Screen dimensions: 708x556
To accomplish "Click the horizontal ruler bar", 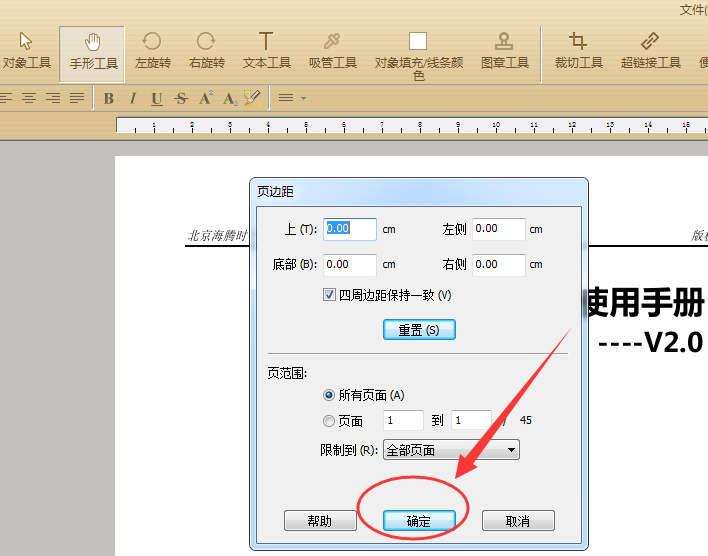I will pyautogui.click(x=412, y=125).
